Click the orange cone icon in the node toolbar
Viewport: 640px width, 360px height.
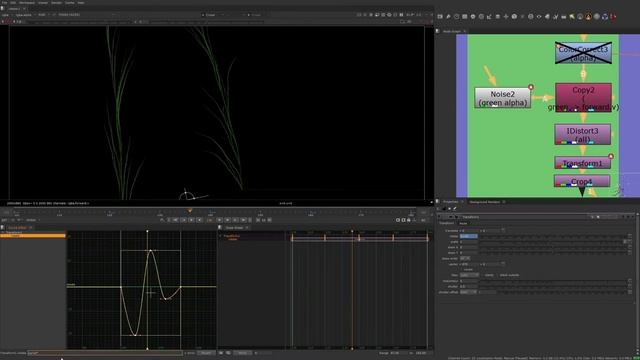click(x=589, y=17)
